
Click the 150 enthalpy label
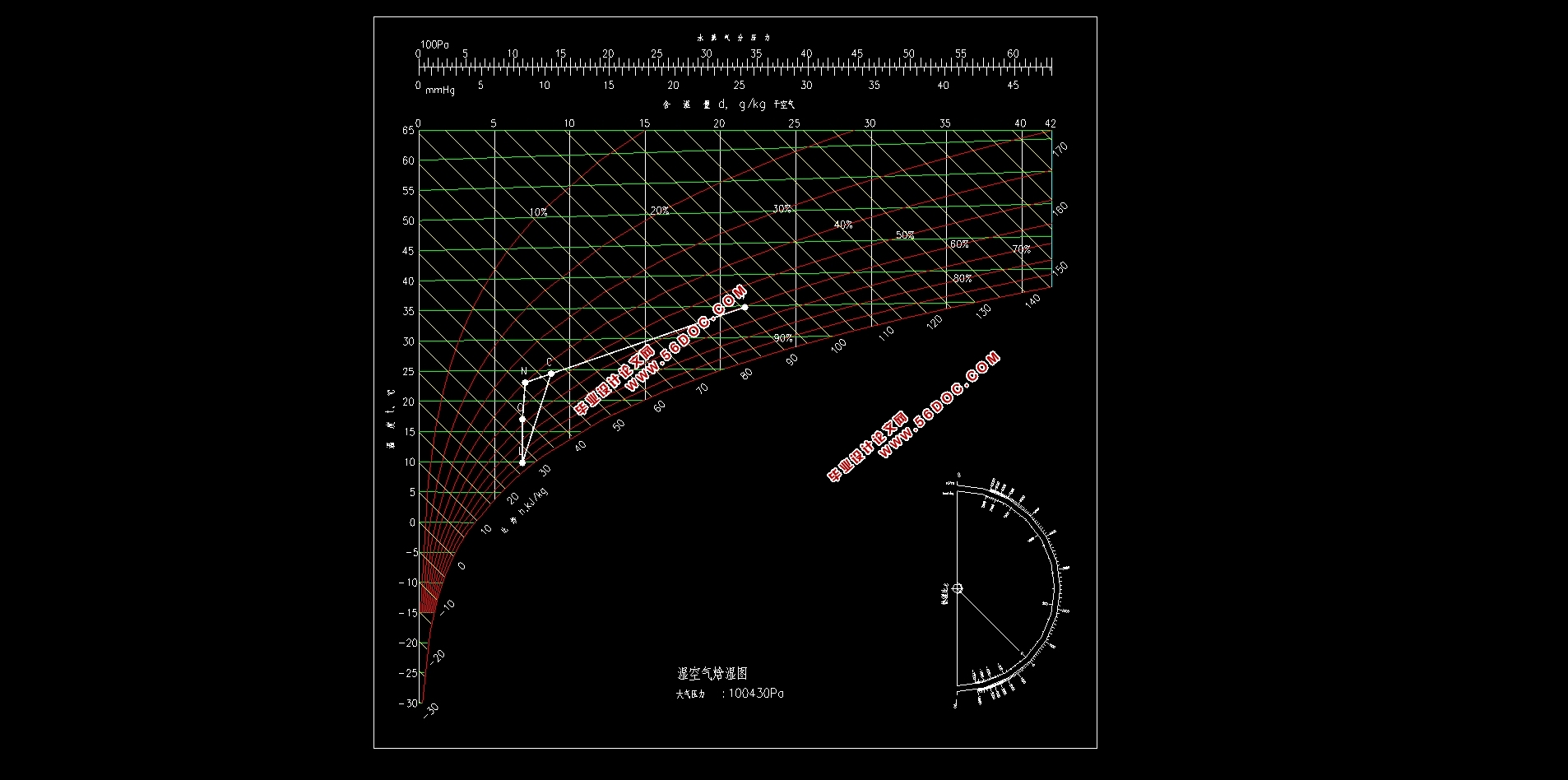point(1061,268)
